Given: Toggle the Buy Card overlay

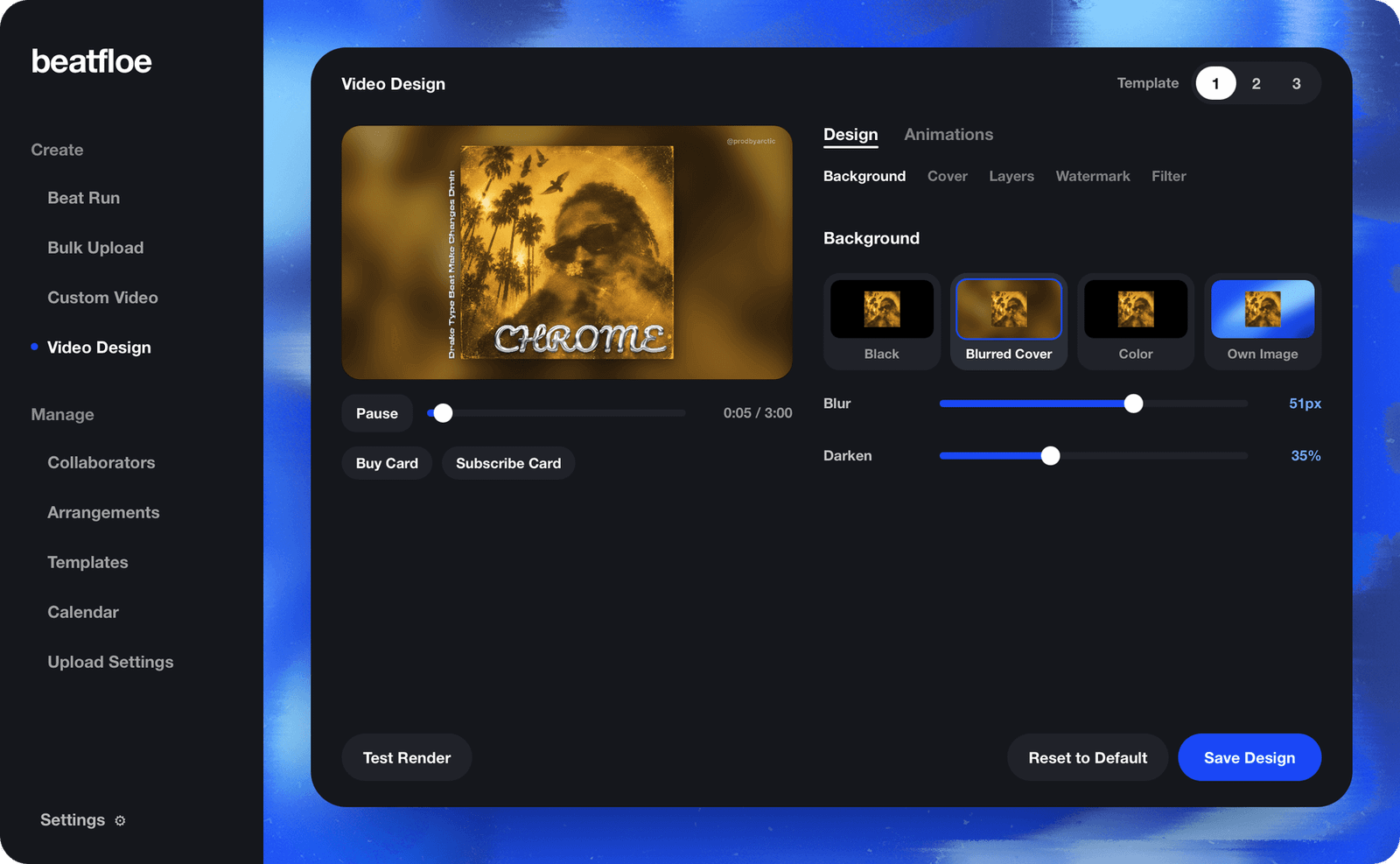Looking at the screenshot, I should tap(387, 463).
